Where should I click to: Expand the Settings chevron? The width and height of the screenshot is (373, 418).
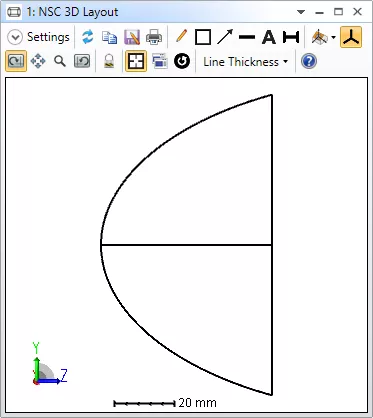(x=15, y=37)
